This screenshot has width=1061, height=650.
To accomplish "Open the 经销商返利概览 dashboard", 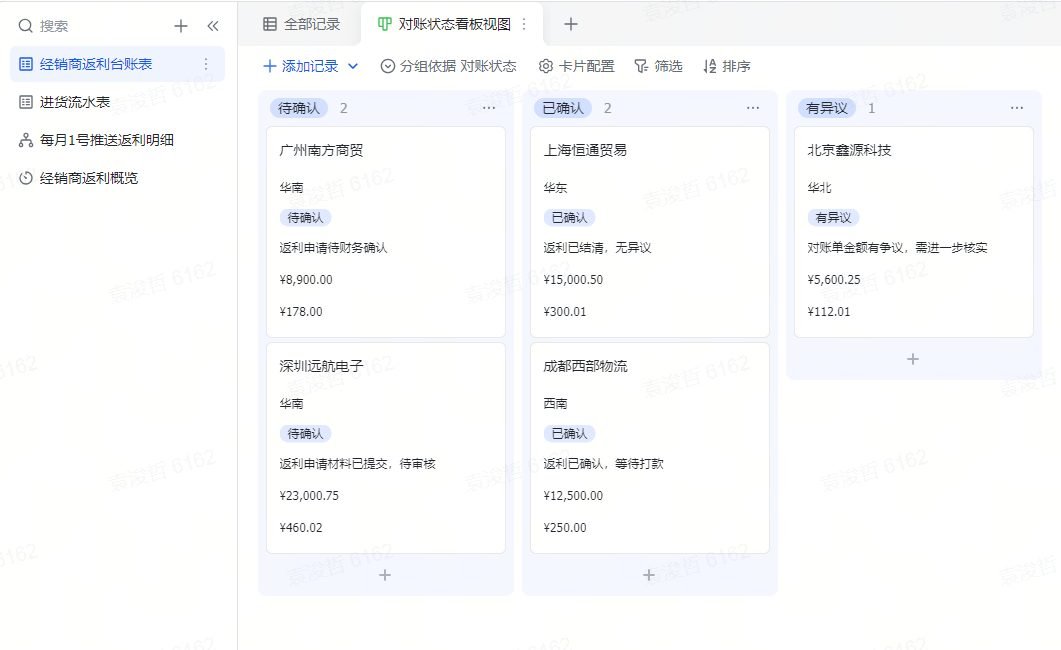I will point(117,178).
